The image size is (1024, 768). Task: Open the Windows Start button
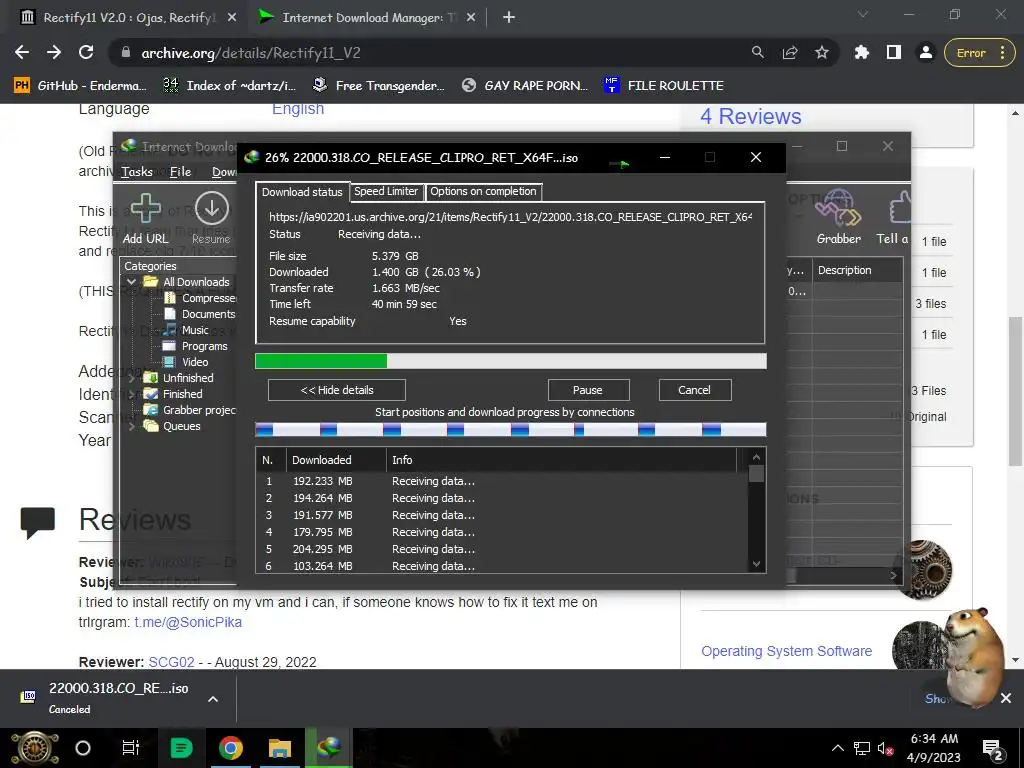coord(35,748)
